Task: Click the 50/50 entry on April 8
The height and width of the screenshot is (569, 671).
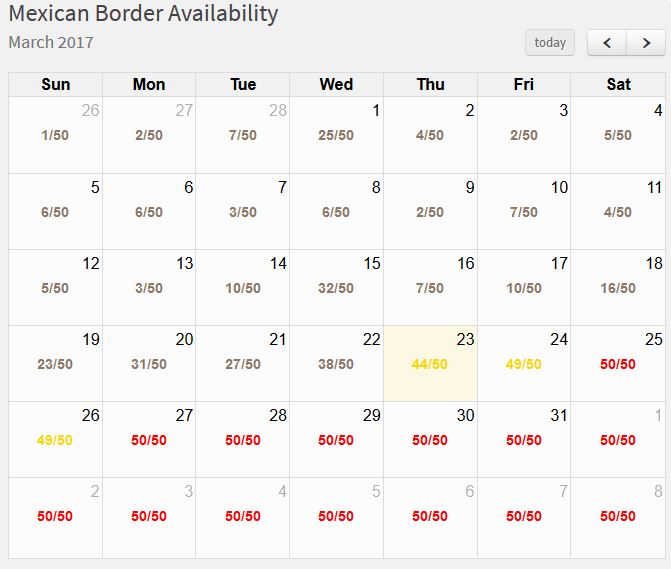Action: click(618, 516)
